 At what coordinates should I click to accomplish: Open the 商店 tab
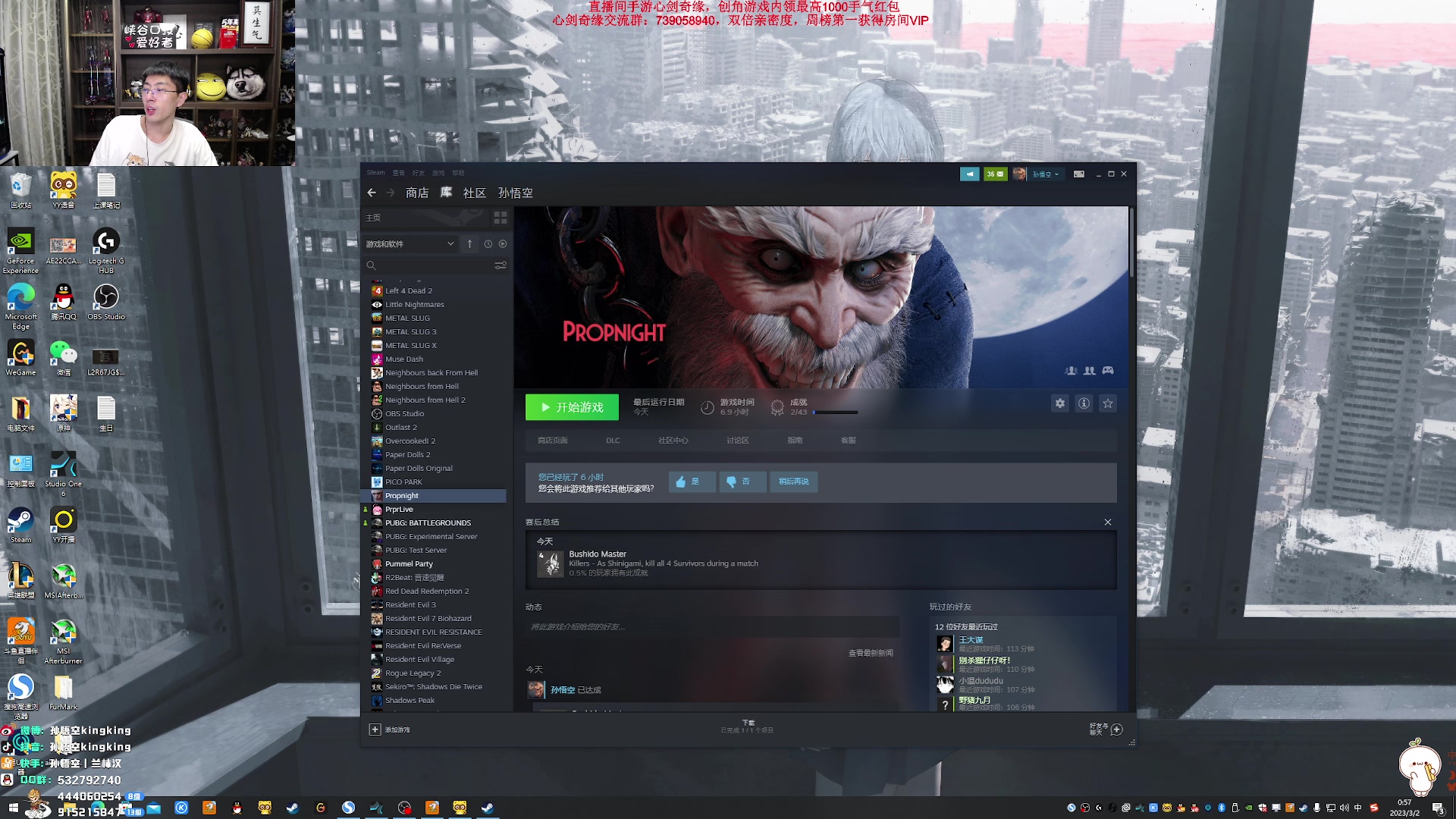(x=417, y=193)
